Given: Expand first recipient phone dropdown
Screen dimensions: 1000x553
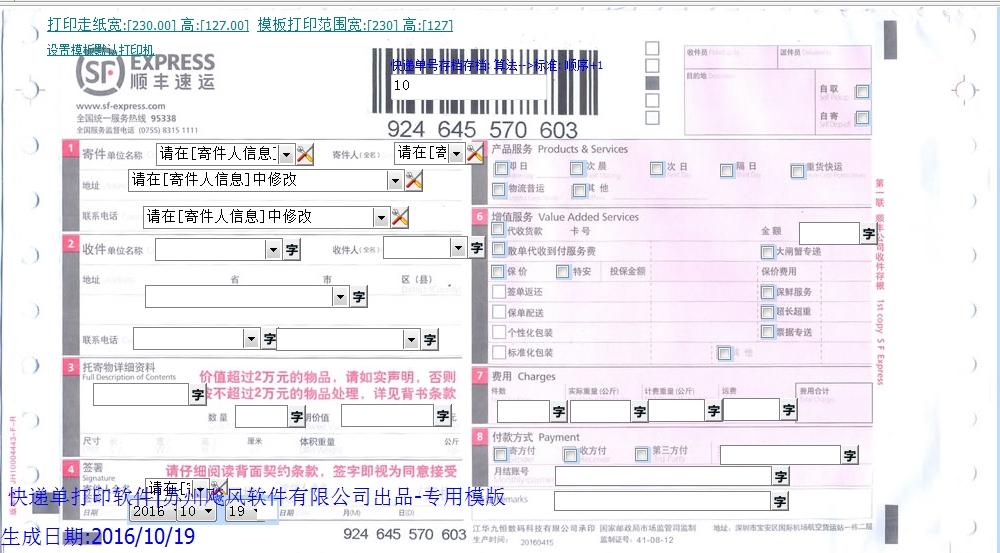Looking at the screenshot, I should (251, 339).
